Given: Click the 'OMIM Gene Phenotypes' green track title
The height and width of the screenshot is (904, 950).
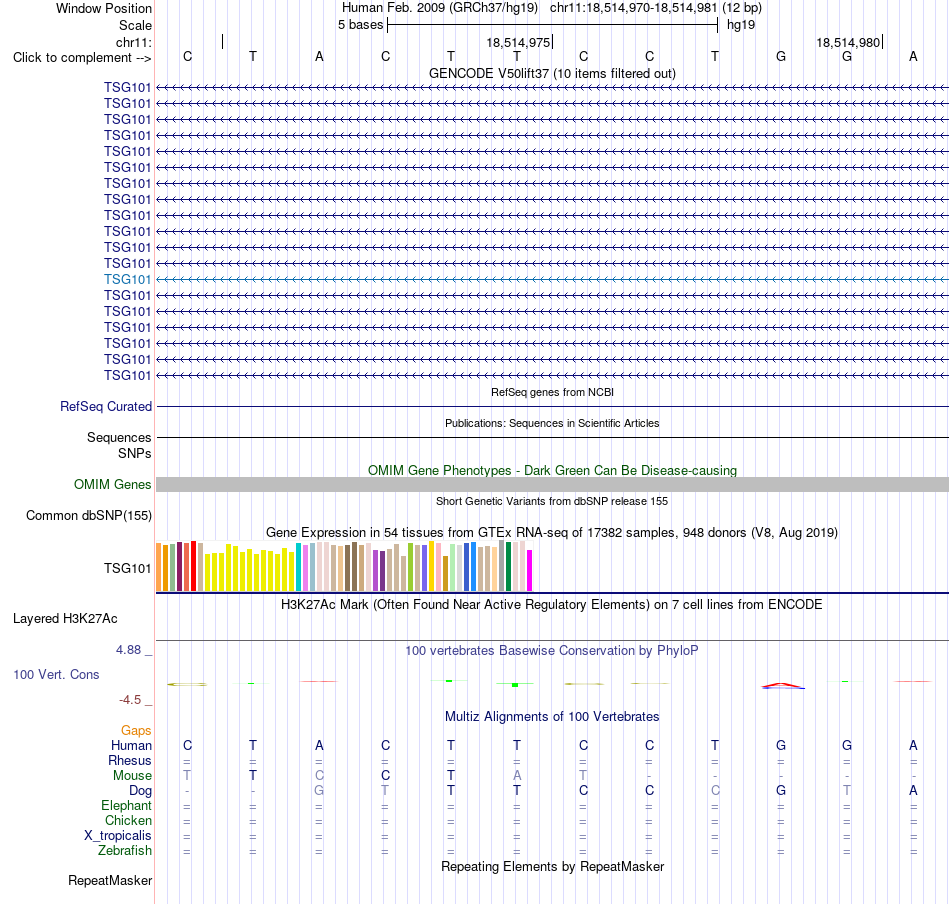Looking at the screenshot, I should [x=553, y=470].
